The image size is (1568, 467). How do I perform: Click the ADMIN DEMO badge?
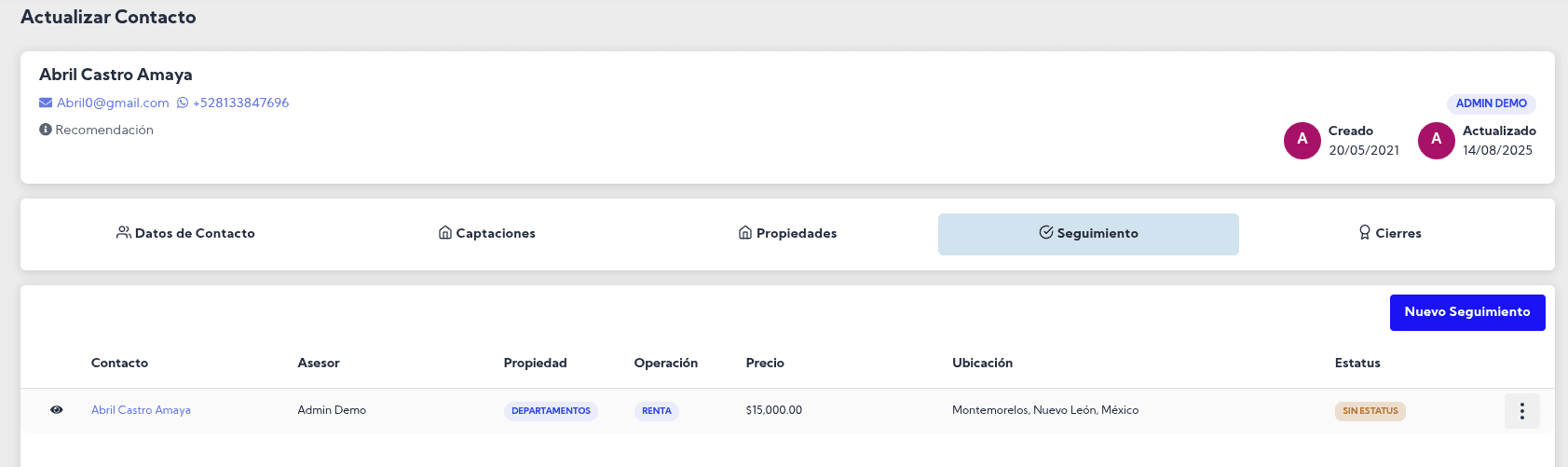tap(1491, 103)
